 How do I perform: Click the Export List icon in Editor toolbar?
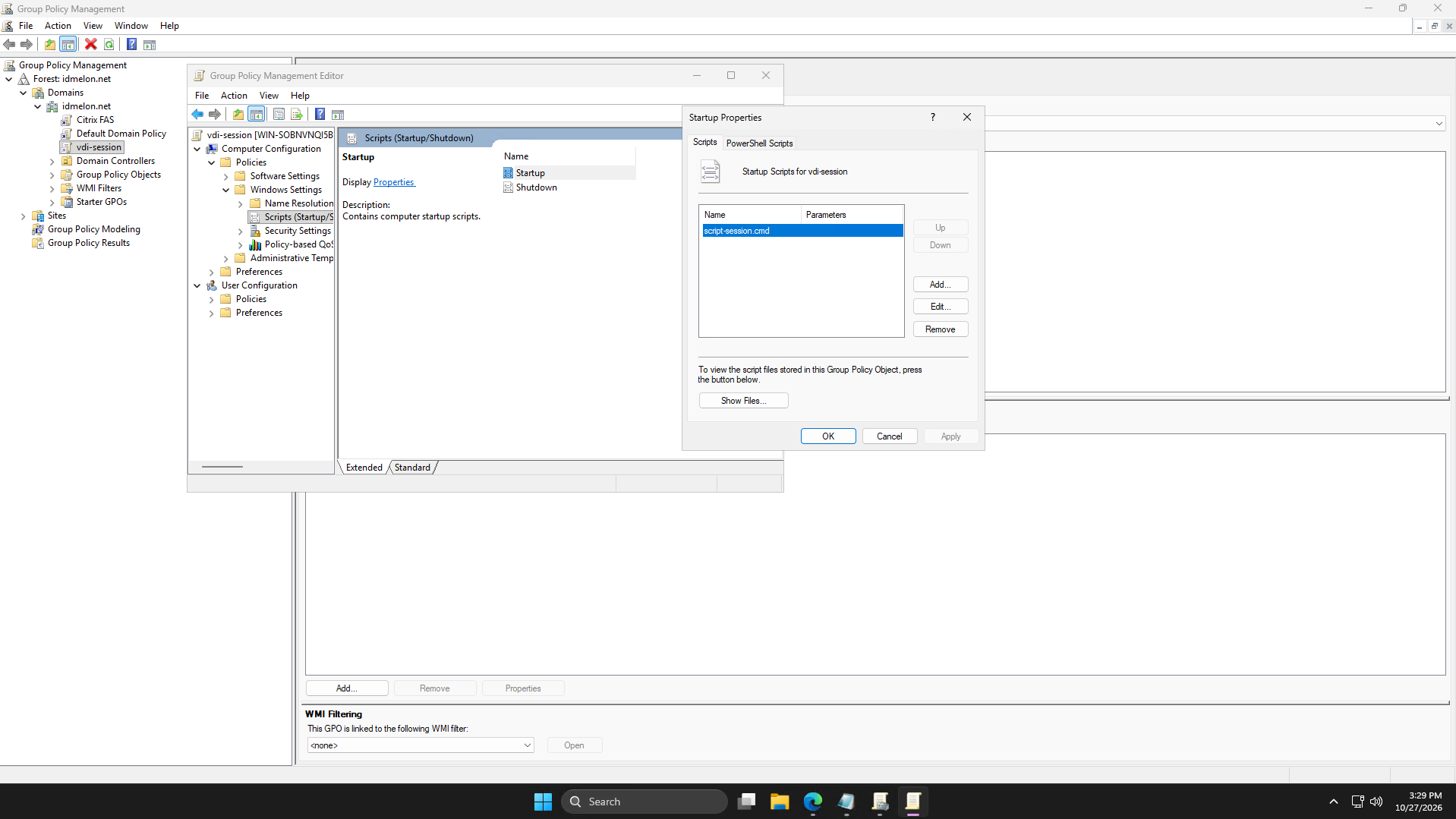click(x=297, y=115)
